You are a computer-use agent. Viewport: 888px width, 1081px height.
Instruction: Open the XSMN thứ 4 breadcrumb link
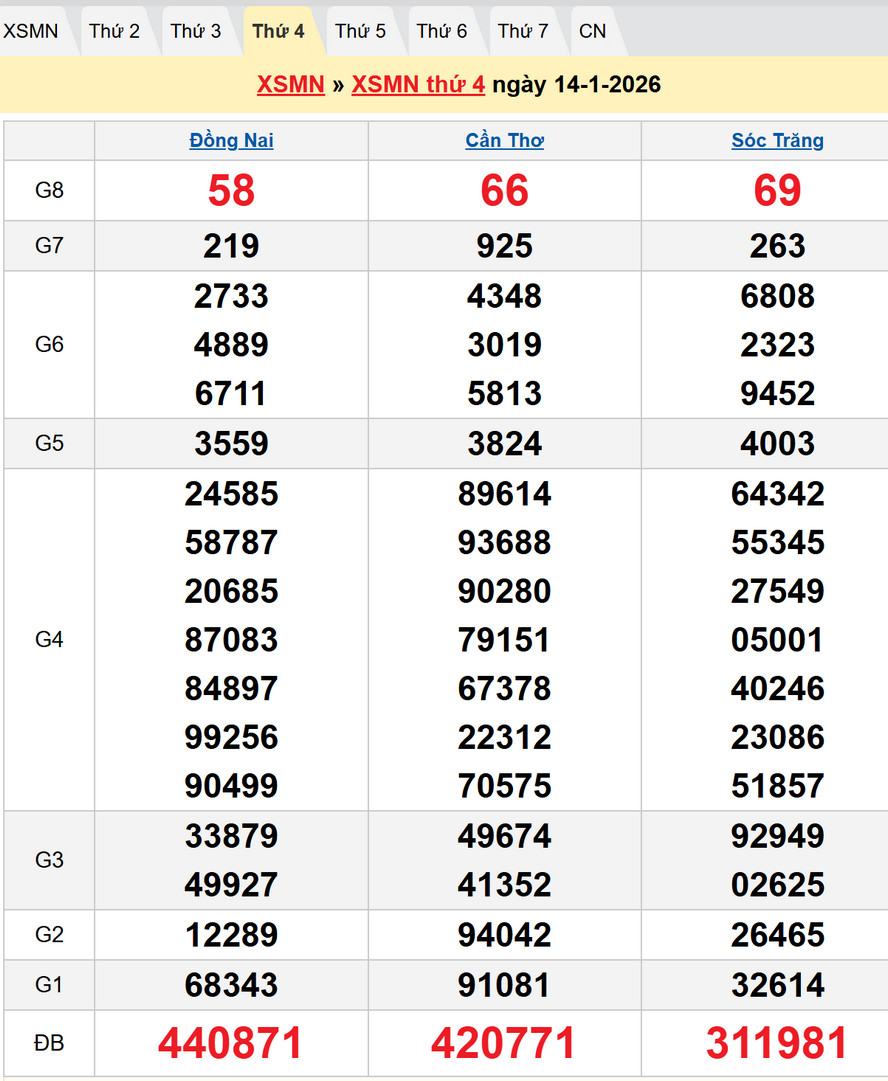point(418,84)
